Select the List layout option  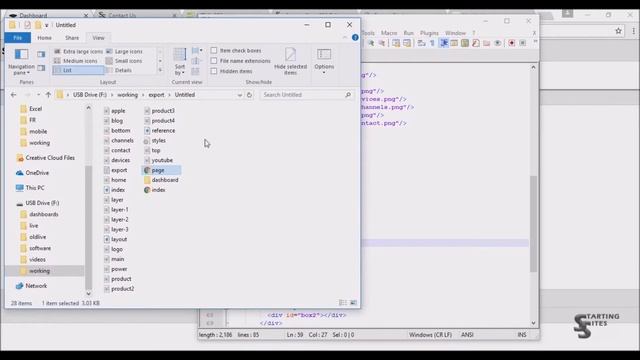coord(78,70)
